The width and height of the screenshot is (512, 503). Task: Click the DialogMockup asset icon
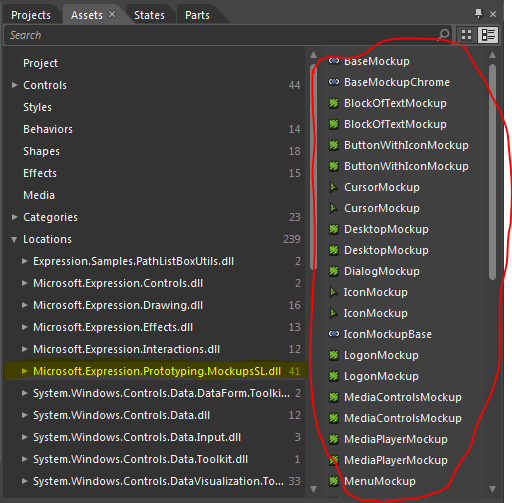(x=334, y=271)
